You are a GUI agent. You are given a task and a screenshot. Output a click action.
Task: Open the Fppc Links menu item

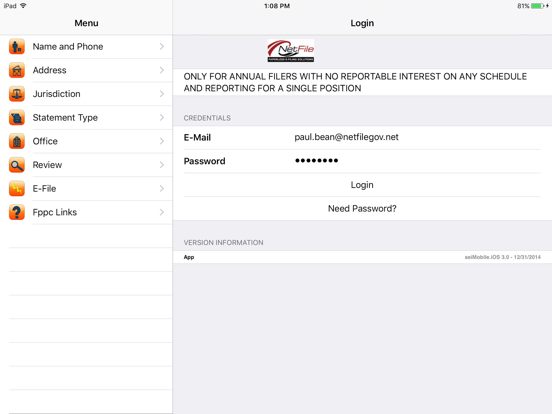click(86, 212)
